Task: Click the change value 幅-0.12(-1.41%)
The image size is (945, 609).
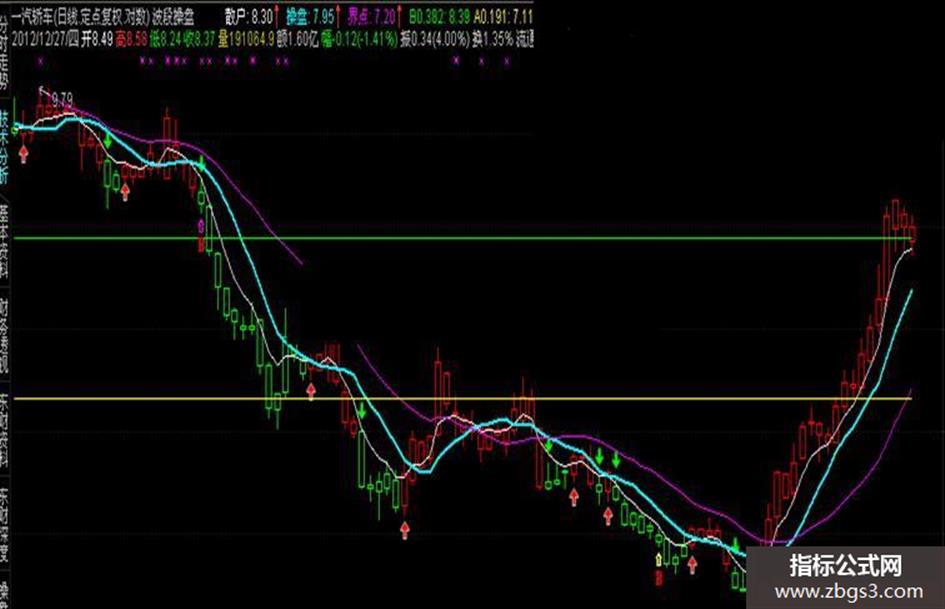Action: tap(359, 40)
